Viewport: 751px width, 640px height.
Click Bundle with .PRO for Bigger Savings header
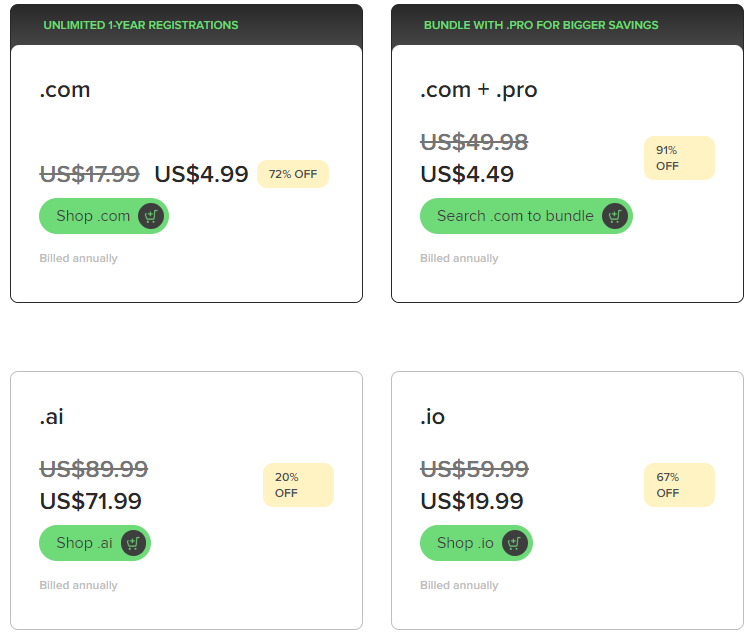541,25
